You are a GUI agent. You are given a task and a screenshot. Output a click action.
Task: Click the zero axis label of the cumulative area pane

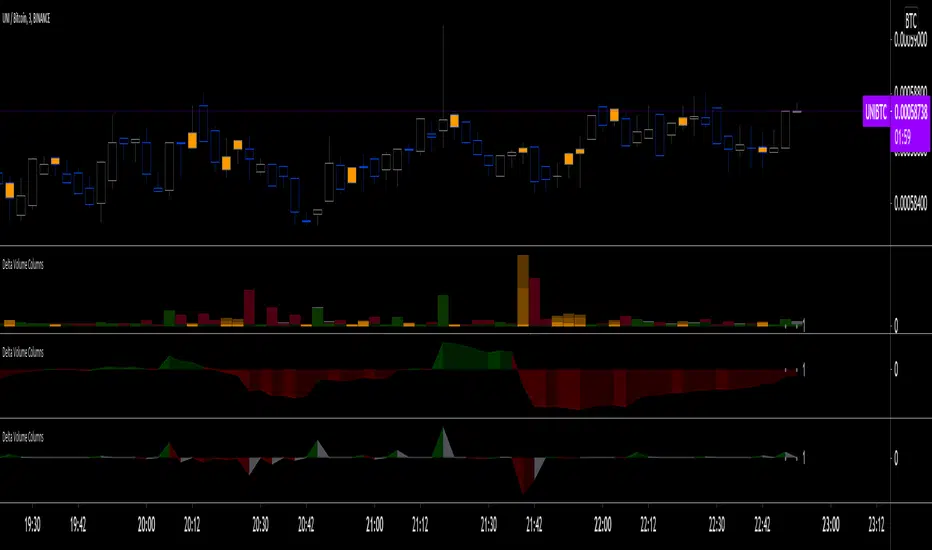coord(896,369)
